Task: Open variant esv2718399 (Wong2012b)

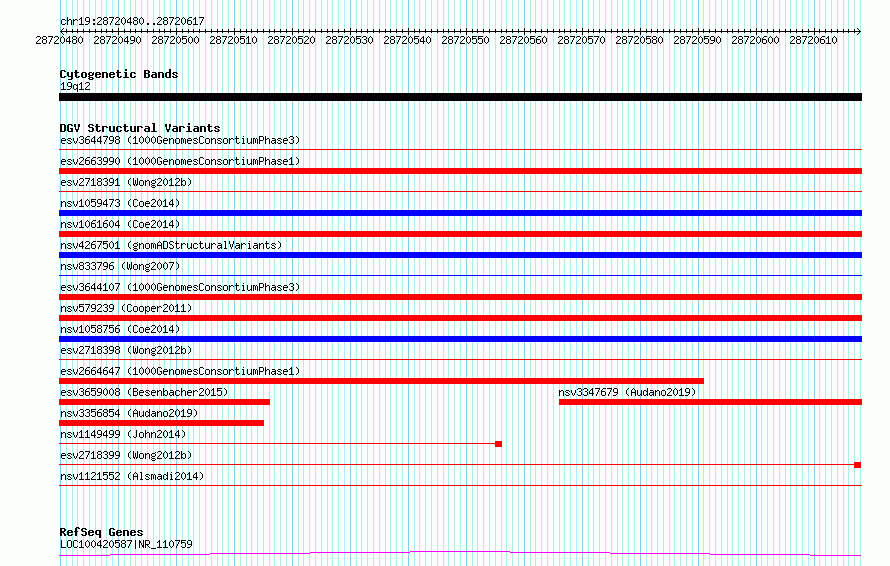Action: pyautogui.click(x=126, y=455)
